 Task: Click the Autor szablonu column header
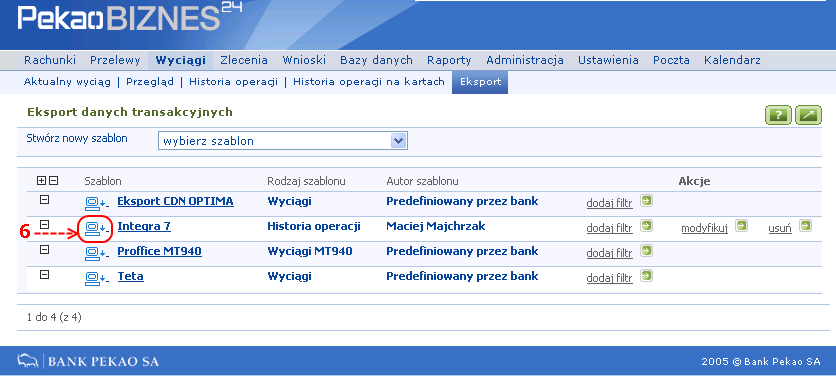pyautogui.click(x=422, y=181)
